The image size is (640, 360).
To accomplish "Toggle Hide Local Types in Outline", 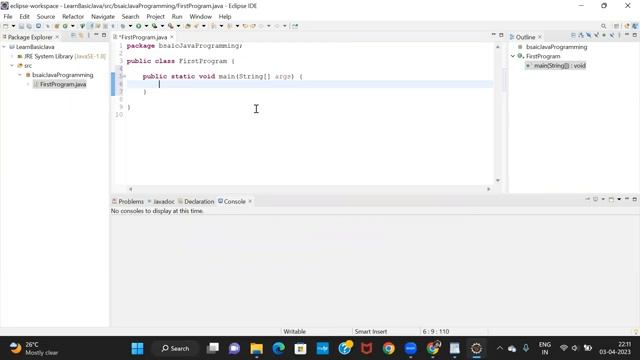I will (612, 36).
